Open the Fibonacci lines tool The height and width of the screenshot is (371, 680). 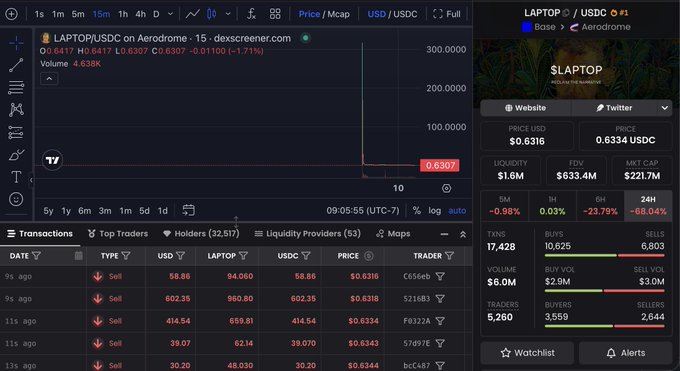[16, 87]
